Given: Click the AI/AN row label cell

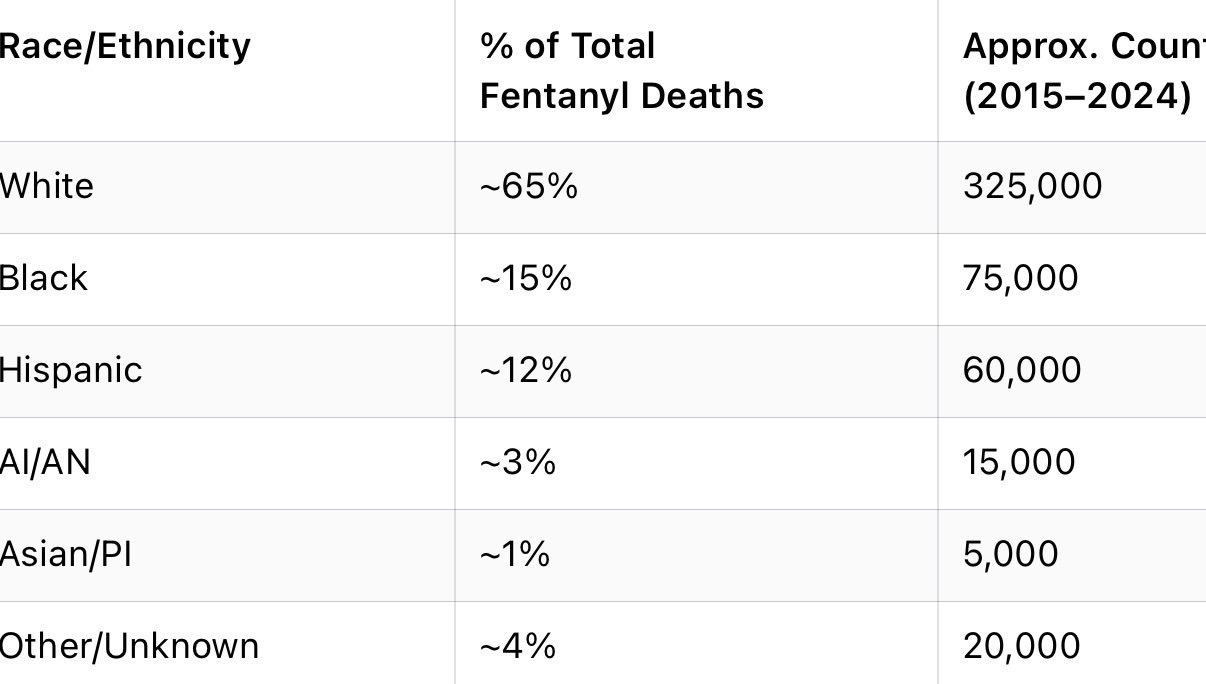Looking at the screenshot, I should [44, 462].
